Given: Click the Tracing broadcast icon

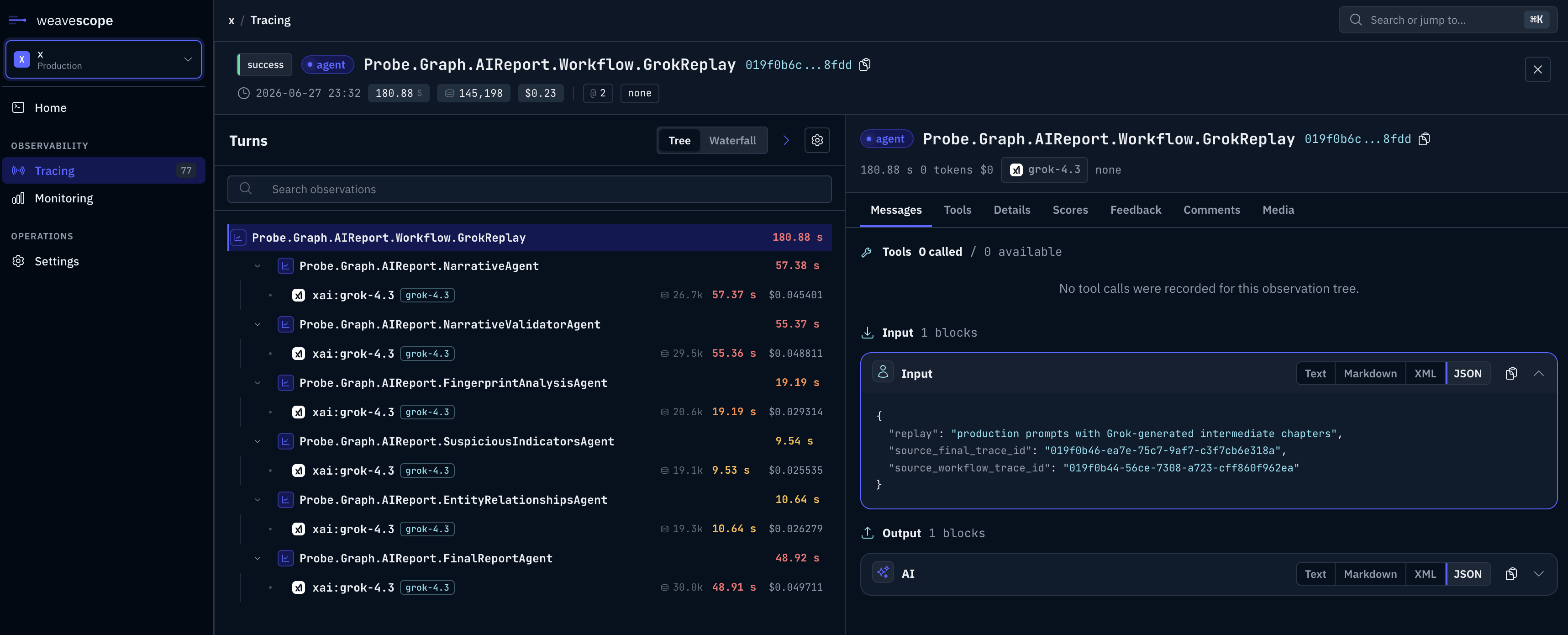Looking at the screenshot, I should coord(18,170).
